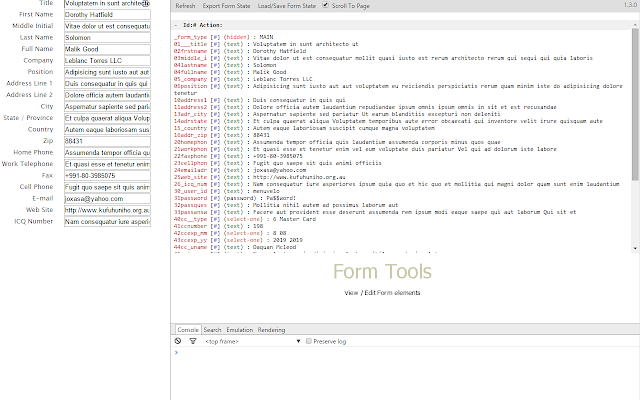The image size is (640, 400).
Task: Click the form list scrollbar thumb
Action: 635,104
